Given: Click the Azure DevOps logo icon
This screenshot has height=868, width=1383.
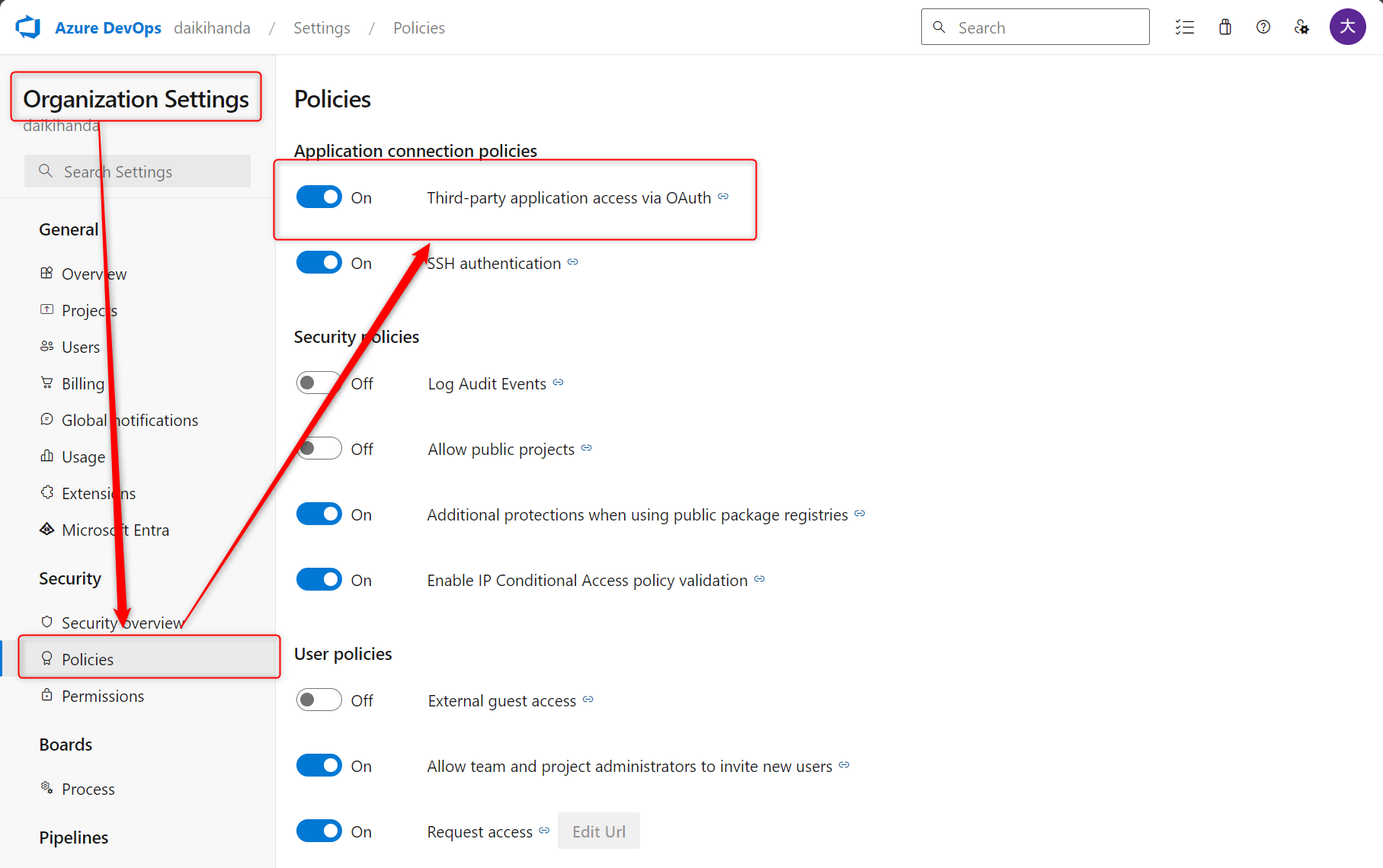Looking at the screenshot, I should click(28, 27).
